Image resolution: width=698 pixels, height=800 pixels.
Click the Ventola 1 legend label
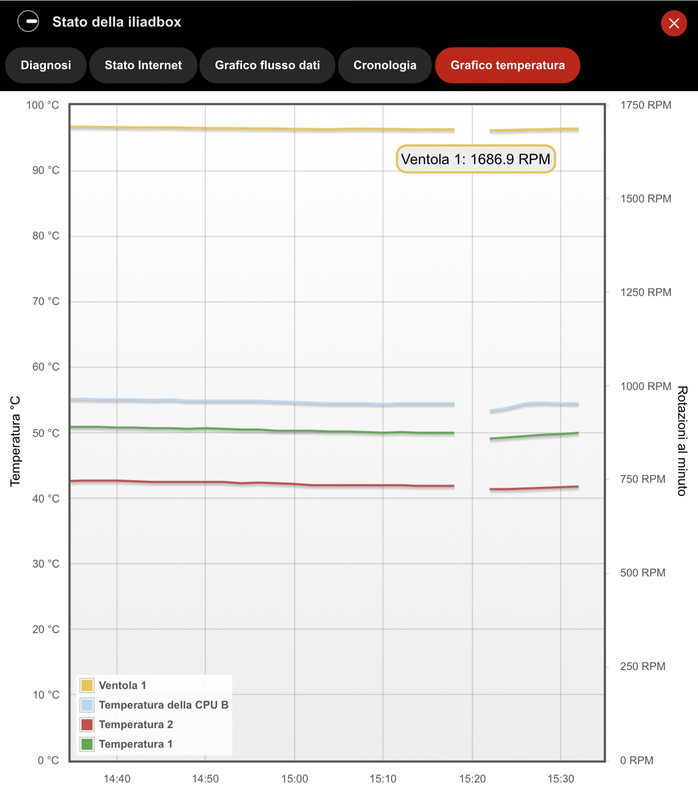click(122, 685)
